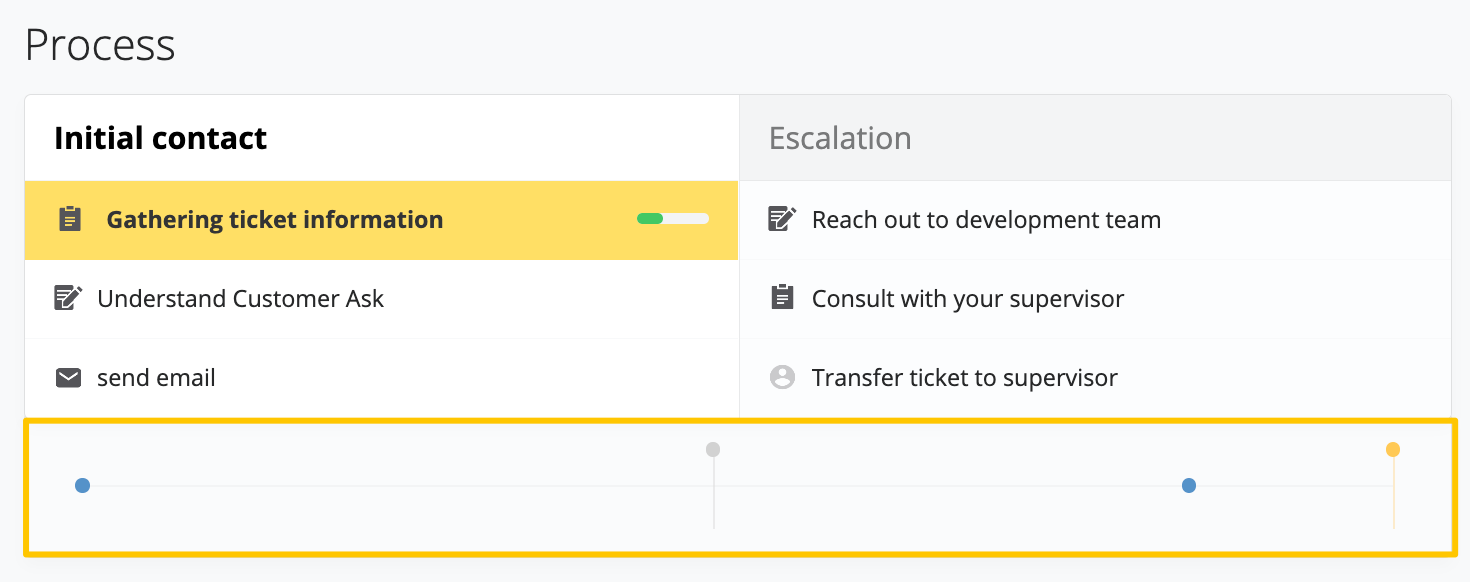
Task: Choose Transfer ticket to supervisor step
Action: (1095, 378)
